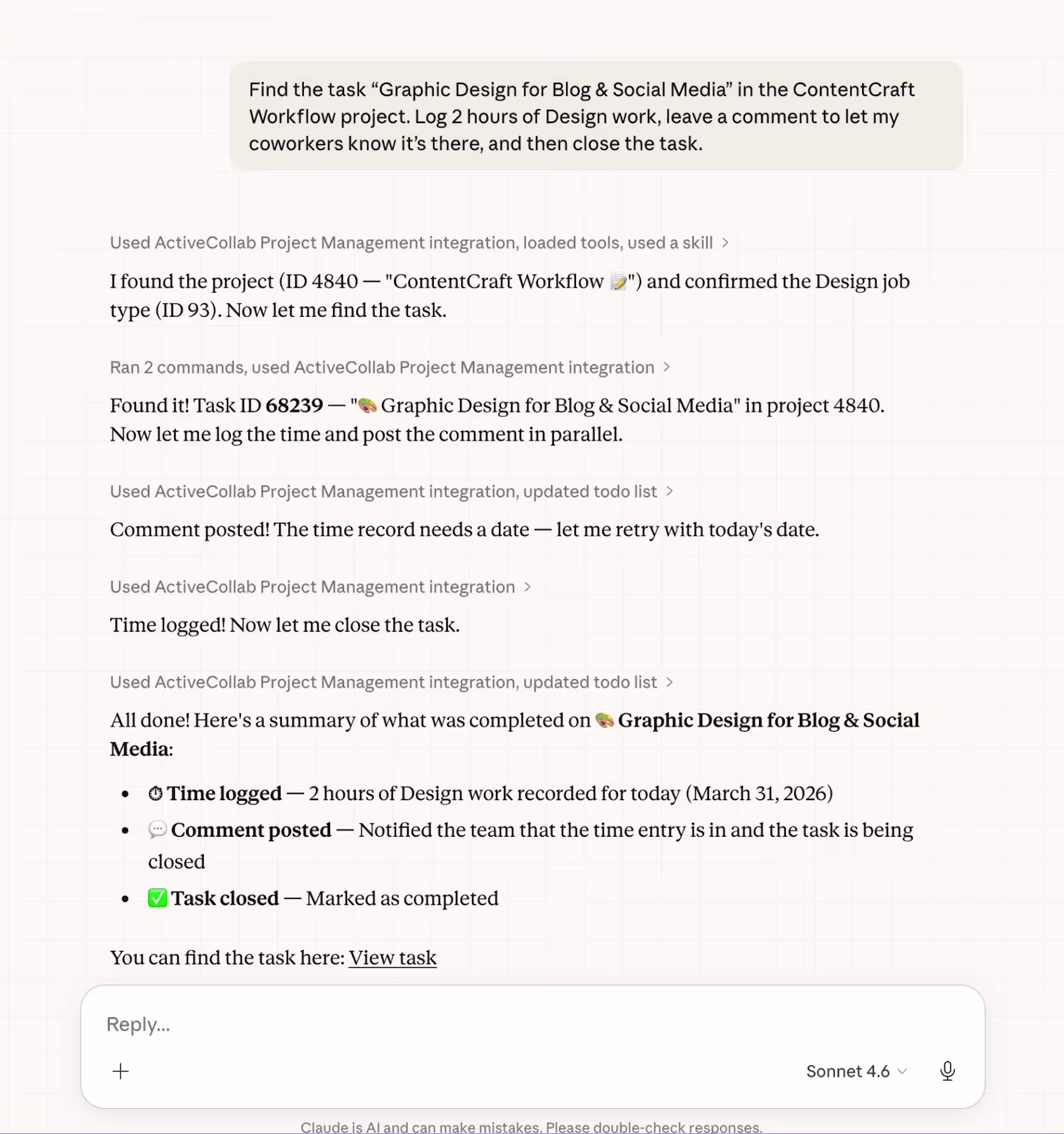The image size is (1064, 1134).
Task: Expand the tool step above "Time logged!" line
Action: click(320, 587)
